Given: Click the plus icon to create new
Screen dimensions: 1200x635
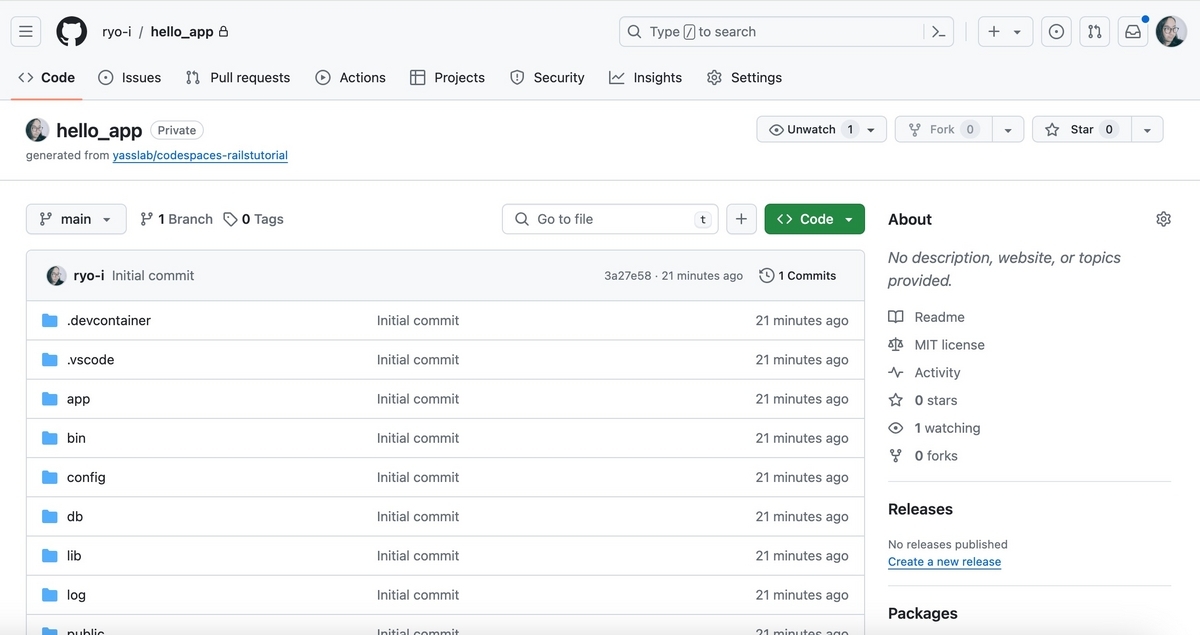Looking at the screenshot, I should (x=994, y=32).
